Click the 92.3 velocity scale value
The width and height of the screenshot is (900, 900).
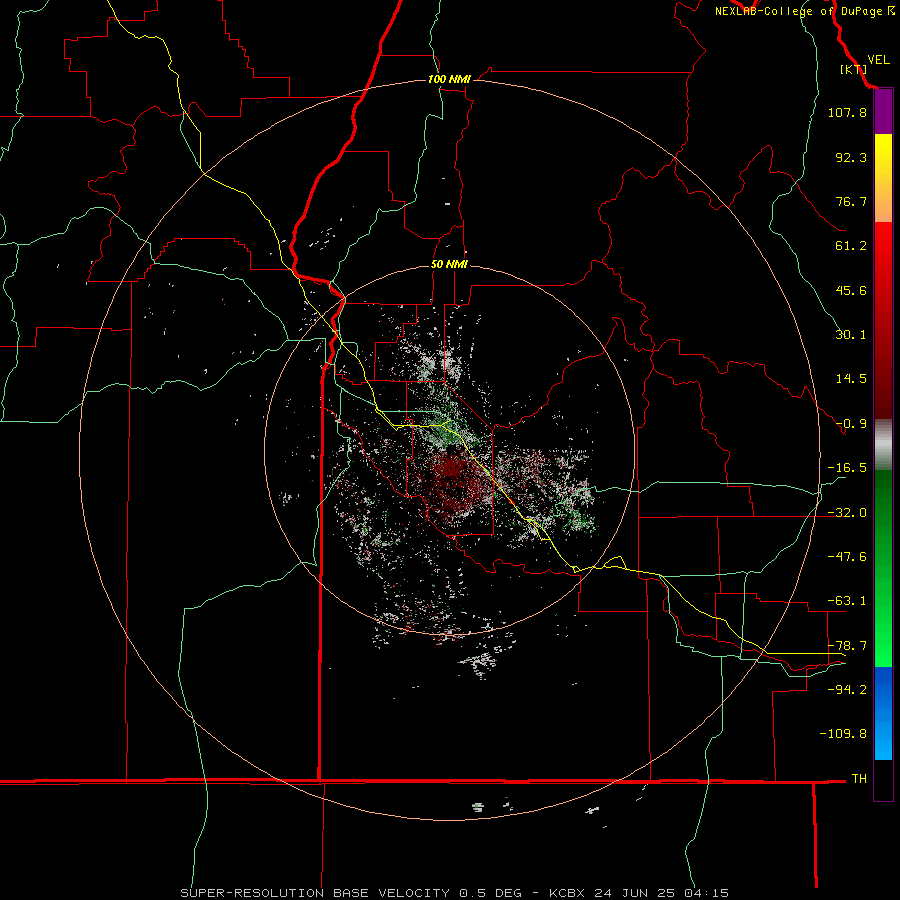point(851,157)
